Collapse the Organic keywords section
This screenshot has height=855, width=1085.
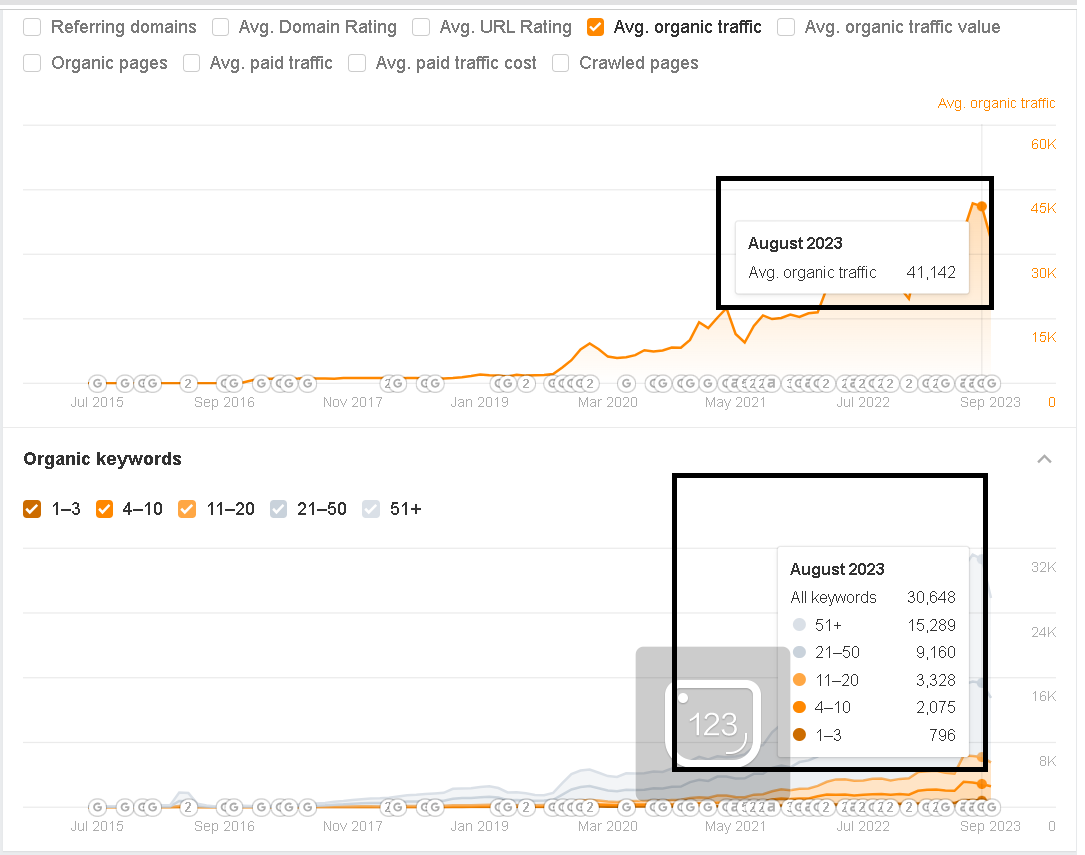(x=1044, y=459)
